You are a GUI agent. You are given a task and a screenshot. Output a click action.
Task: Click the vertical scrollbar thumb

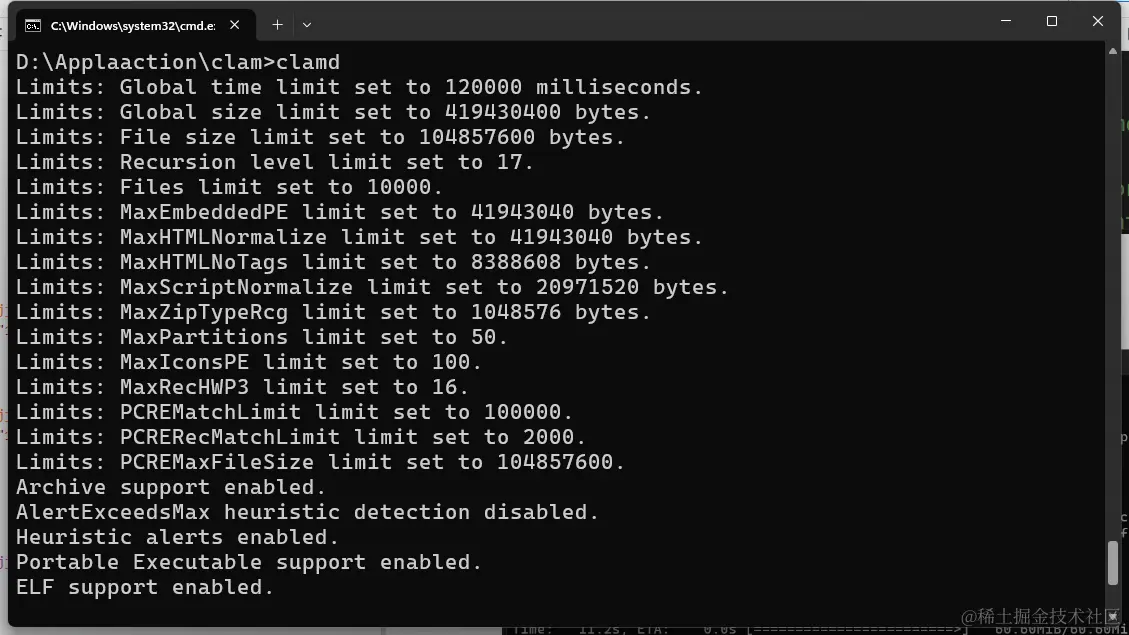1112,562
